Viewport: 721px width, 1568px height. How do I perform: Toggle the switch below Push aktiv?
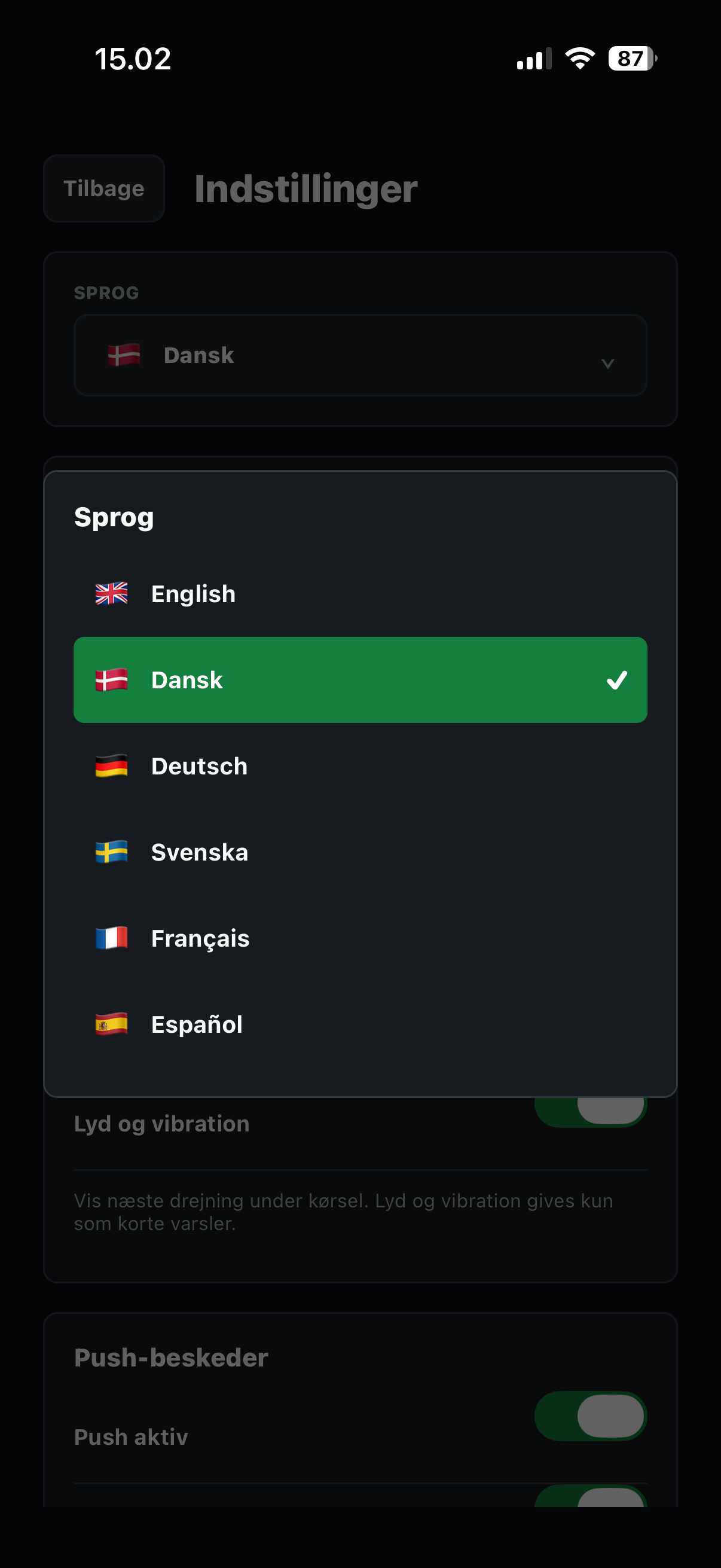[590, 1496]
